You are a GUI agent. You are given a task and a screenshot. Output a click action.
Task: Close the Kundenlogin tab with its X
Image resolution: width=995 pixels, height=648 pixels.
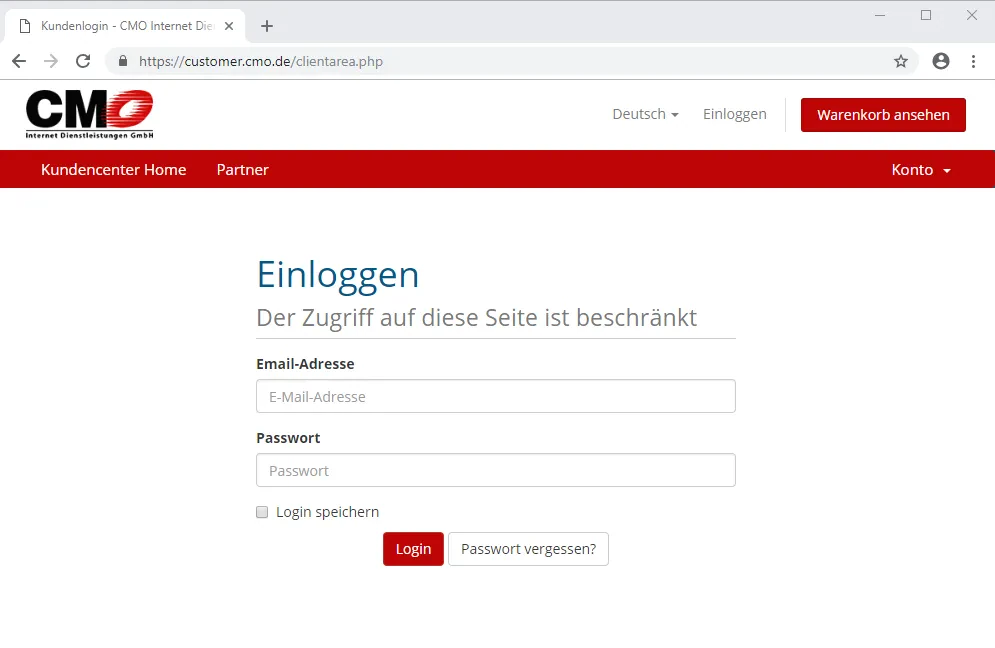pyautogui.click(x=229, y=26)
